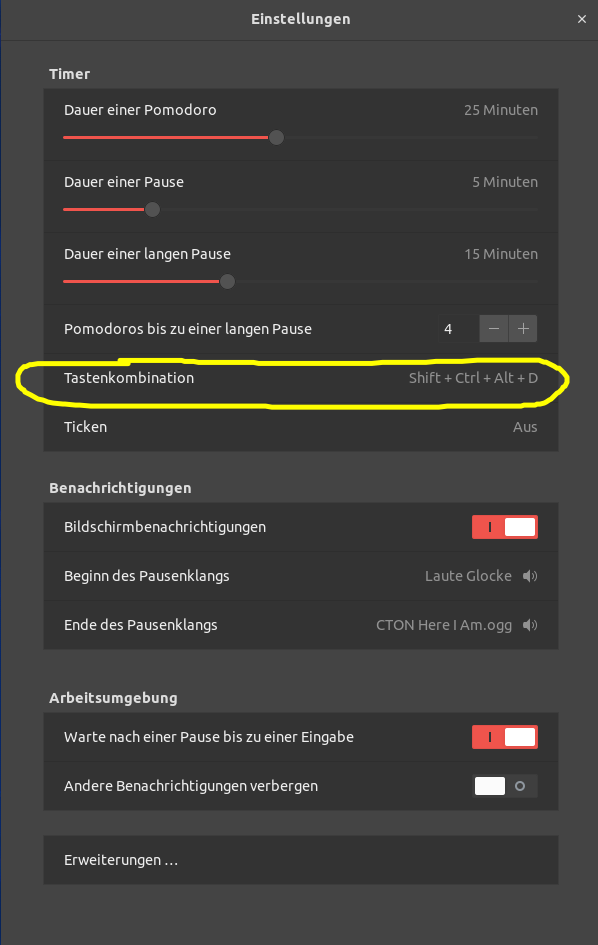The height and width of the screenshot is (945, 598).
Task: Click the Erweiterungen button
Action: point(300,860)
